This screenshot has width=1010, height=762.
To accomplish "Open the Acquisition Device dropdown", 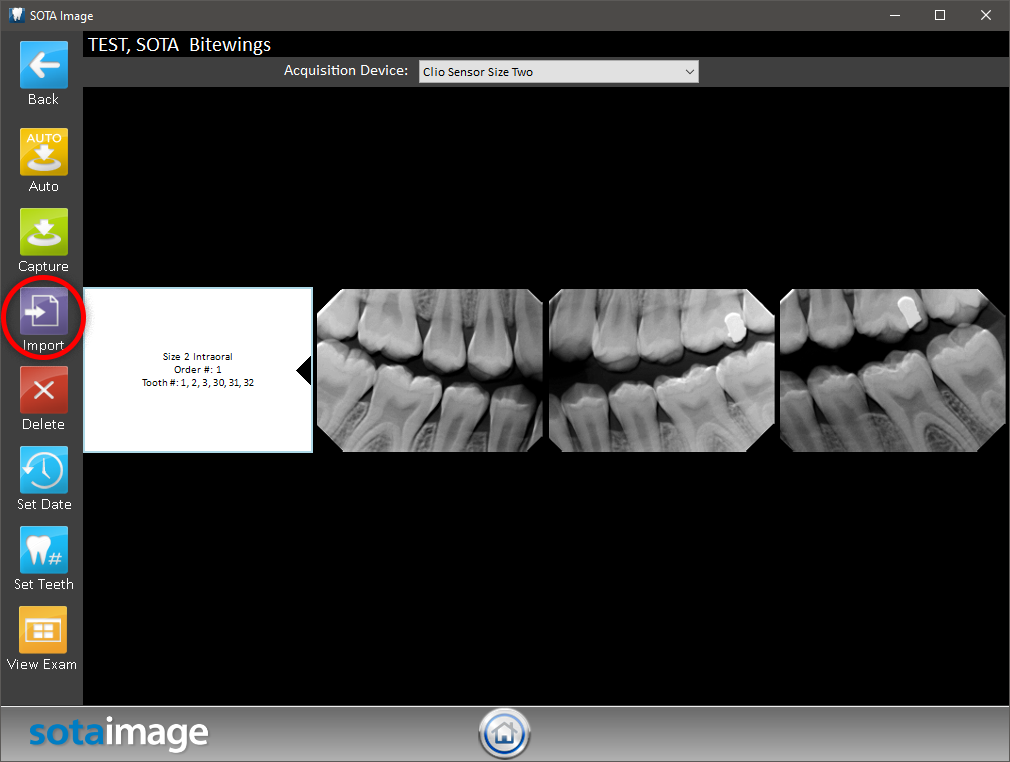I will (558, 72).
